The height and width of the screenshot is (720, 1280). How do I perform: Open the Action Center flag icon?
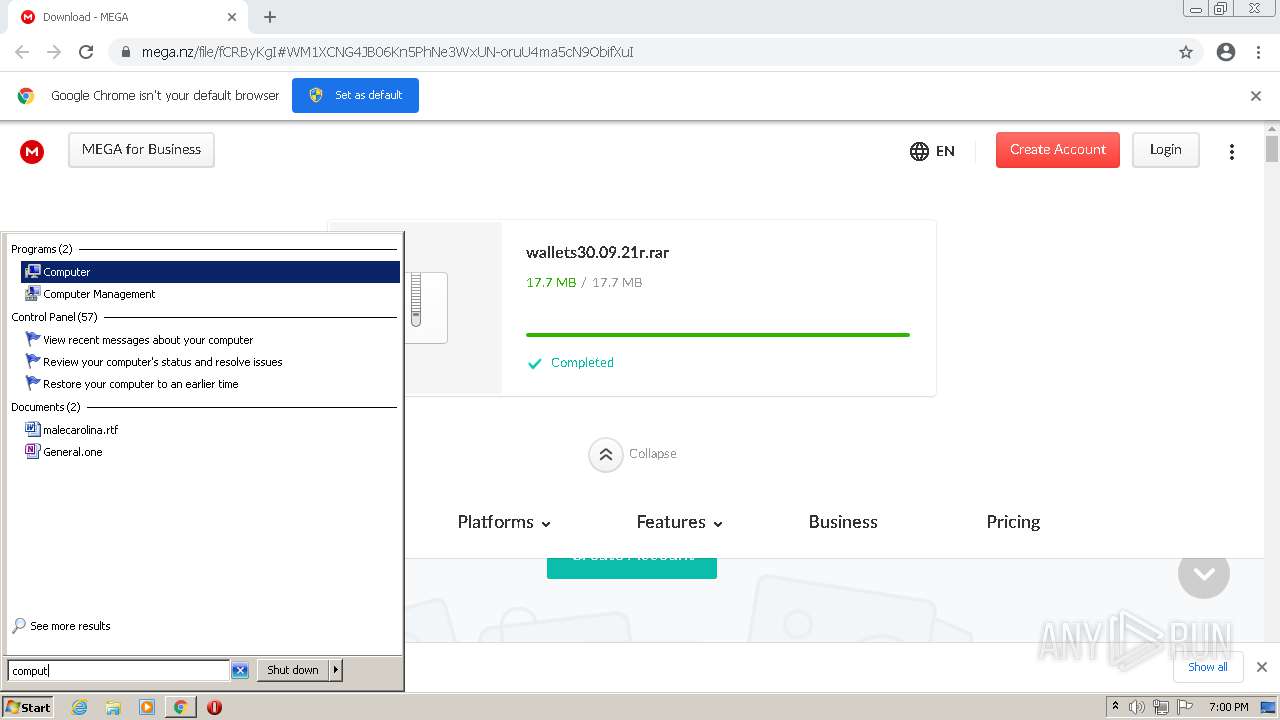click(x=1185, y=707)
